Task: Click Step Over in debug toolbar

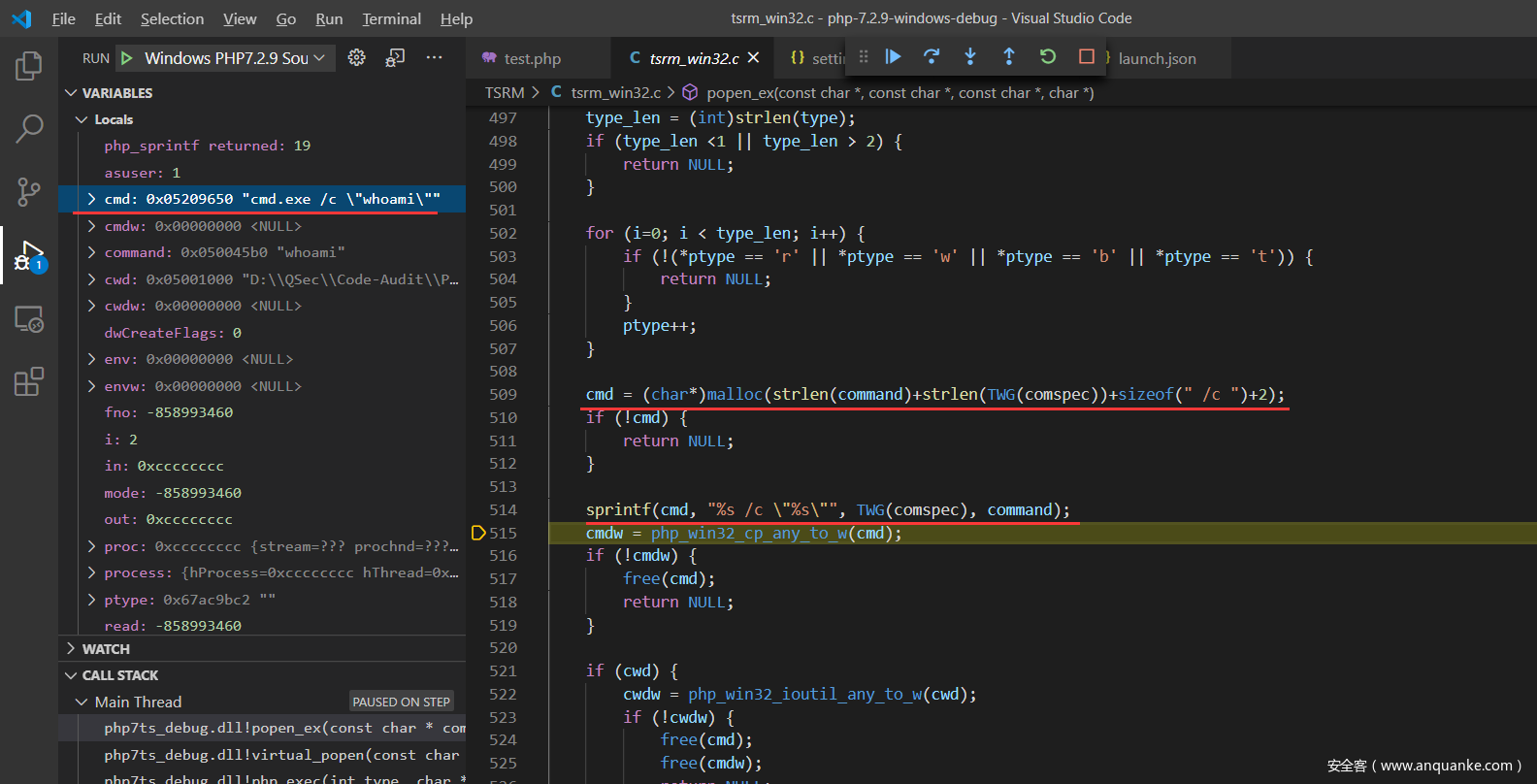Action: click(x=932, y=57)
